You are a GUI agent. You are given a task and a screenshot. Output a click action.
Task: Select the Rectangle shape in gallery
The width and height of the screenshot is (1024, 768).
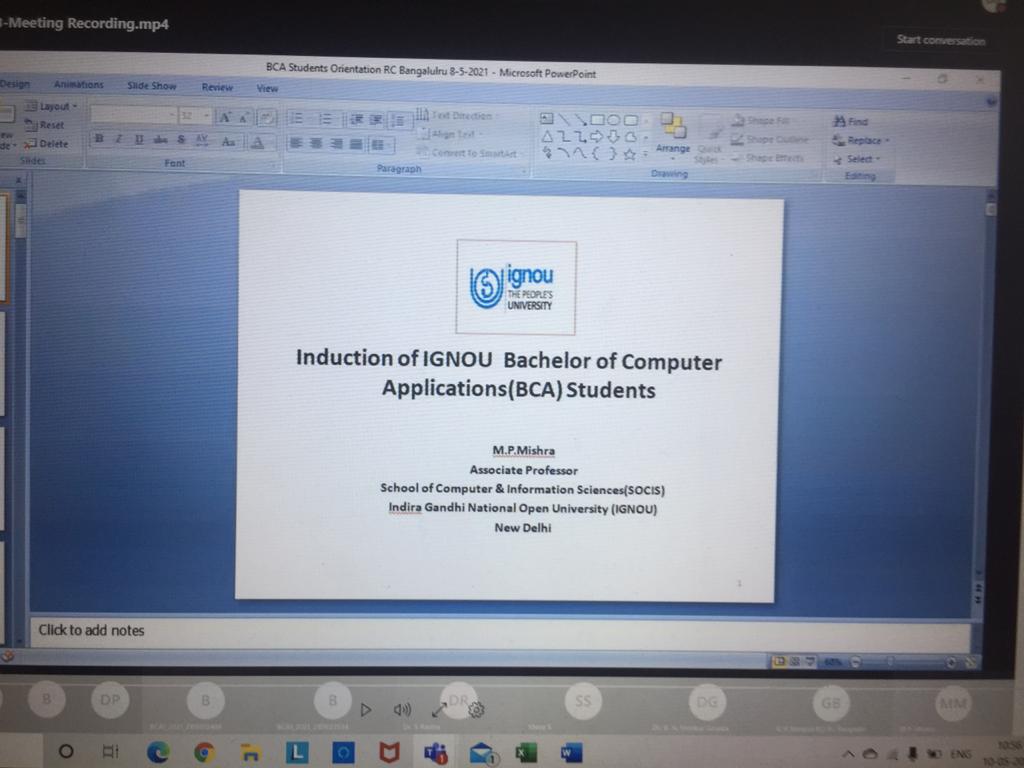tap(597, 120)
